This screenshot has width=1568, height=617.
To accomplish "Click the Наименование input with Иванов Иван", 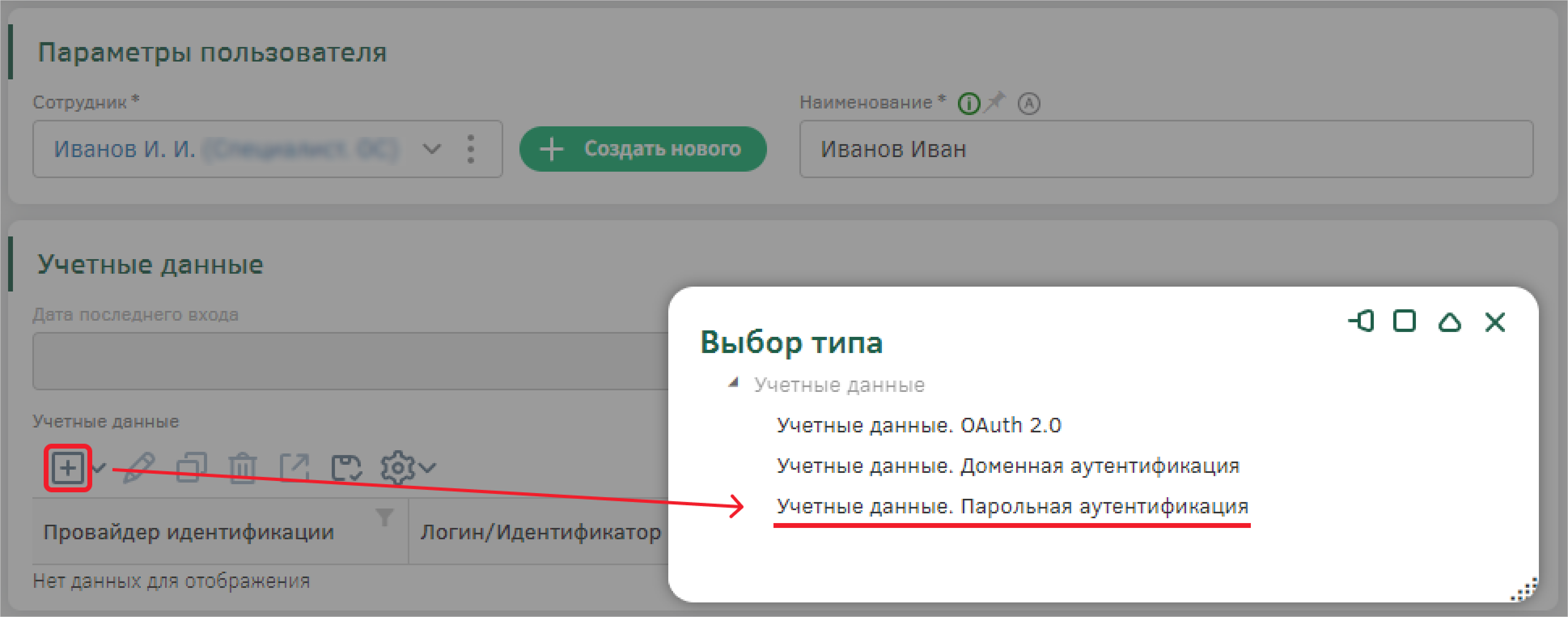I will tap(1165, 149).
